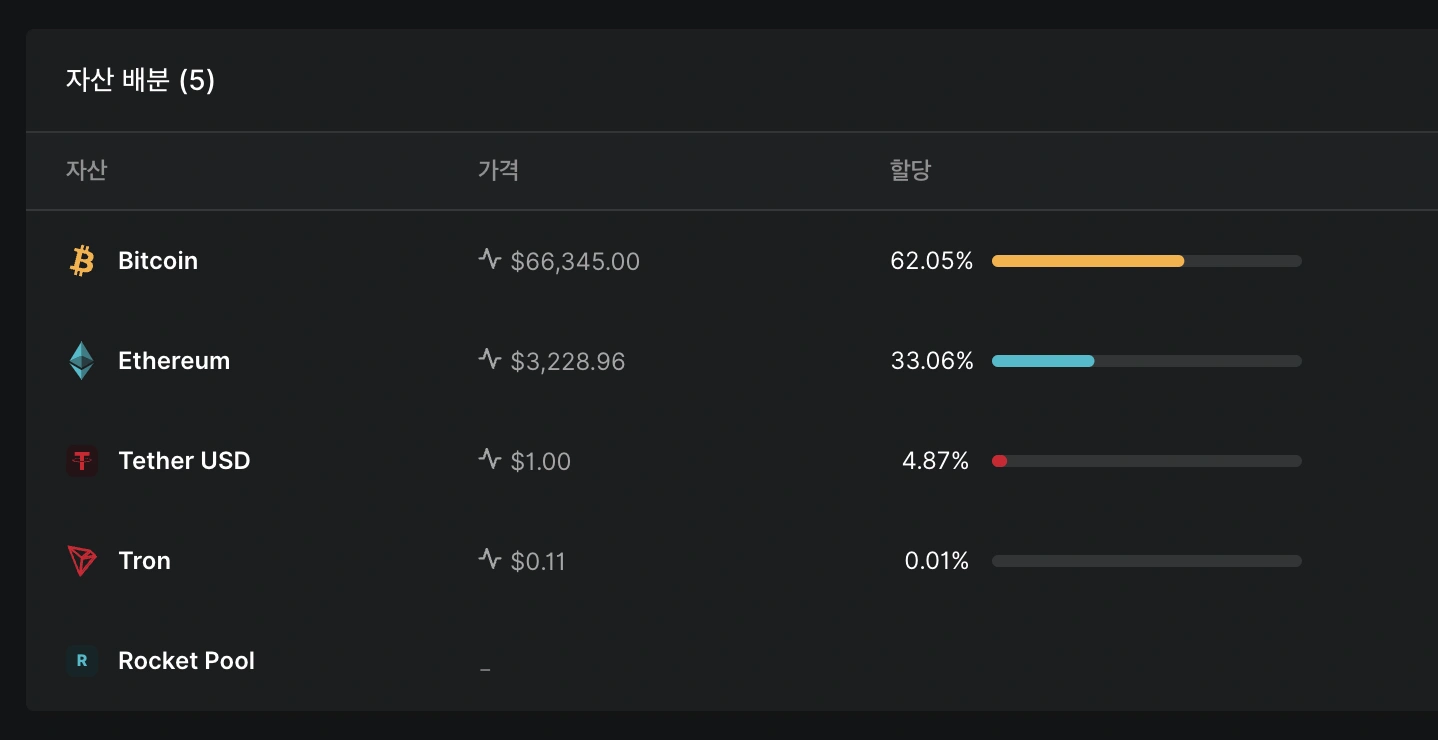Click the 자산 배분 (5) heading
1438x740 pixels.
tap(140, 80)
